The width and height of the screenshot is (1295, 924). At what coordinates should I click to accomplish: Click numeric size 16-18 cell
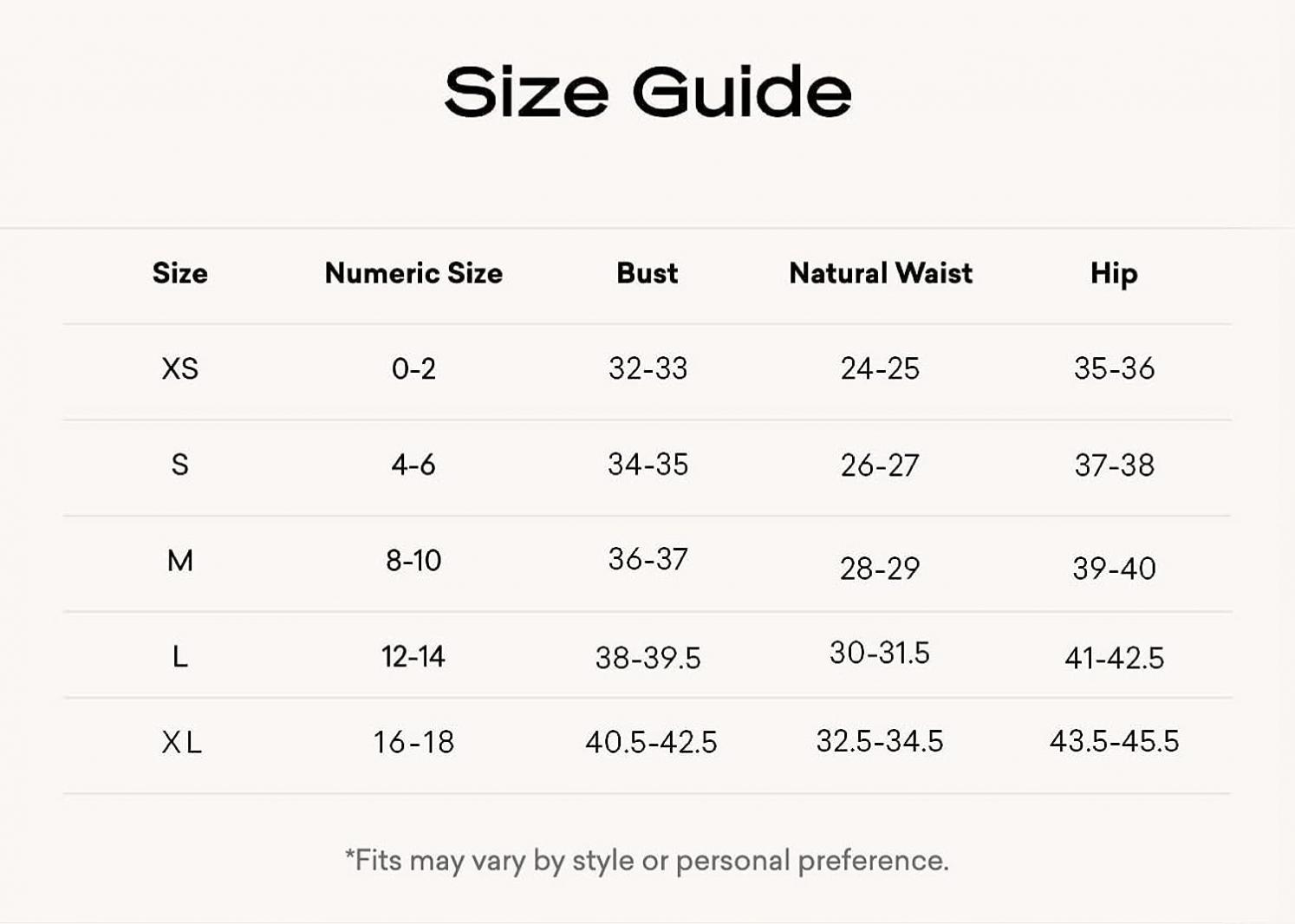(x=413, y=742)
